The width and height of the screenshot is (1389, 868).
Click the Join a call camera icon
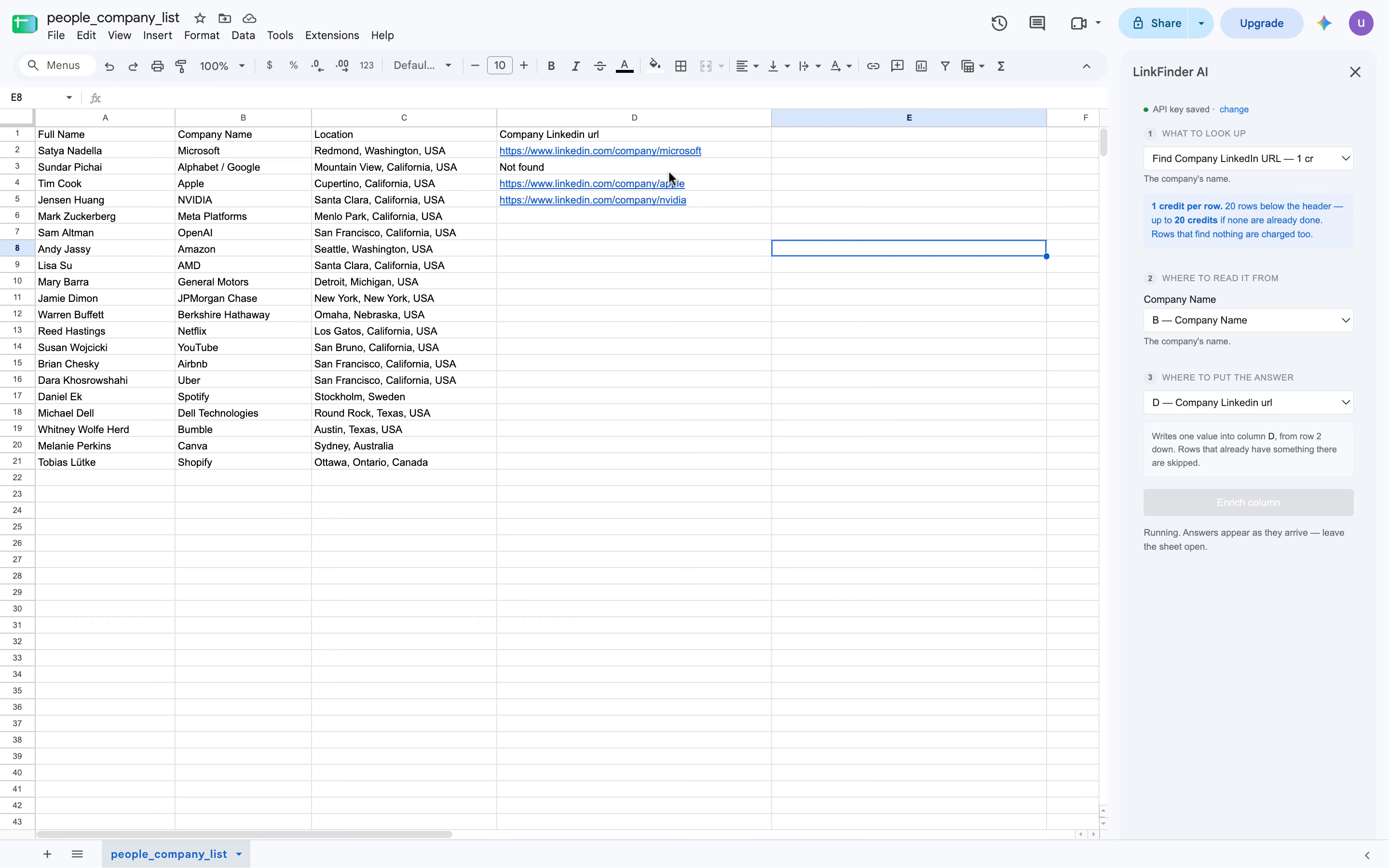1078,23
